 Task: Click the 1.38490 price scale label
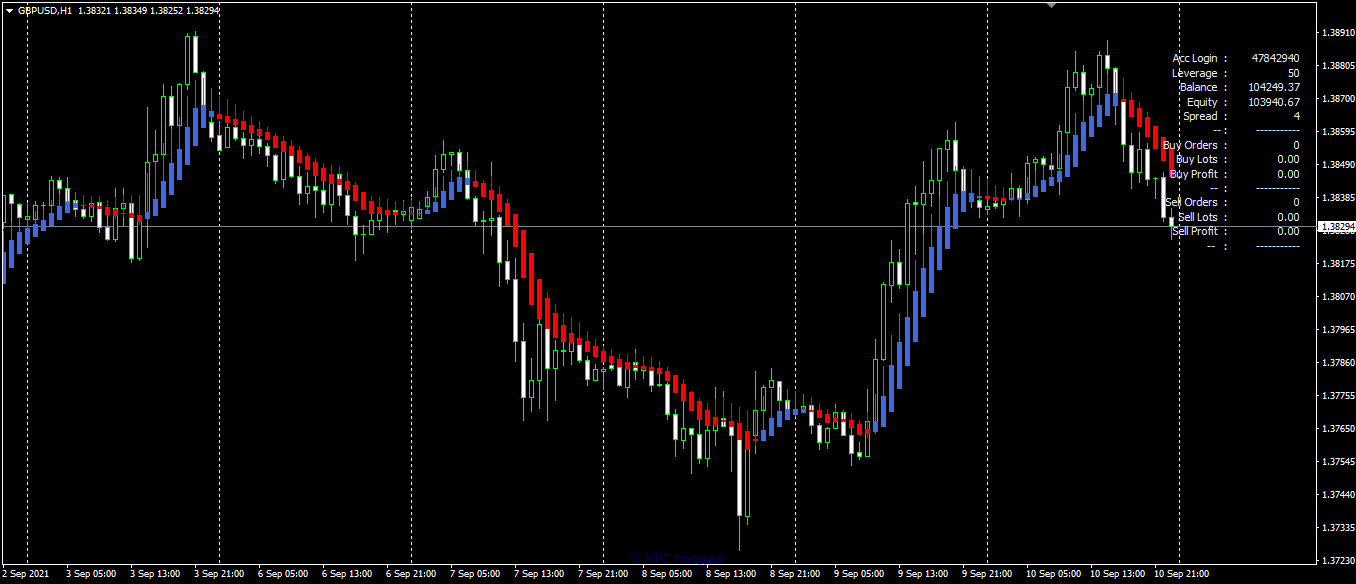tap(1338, 165)
